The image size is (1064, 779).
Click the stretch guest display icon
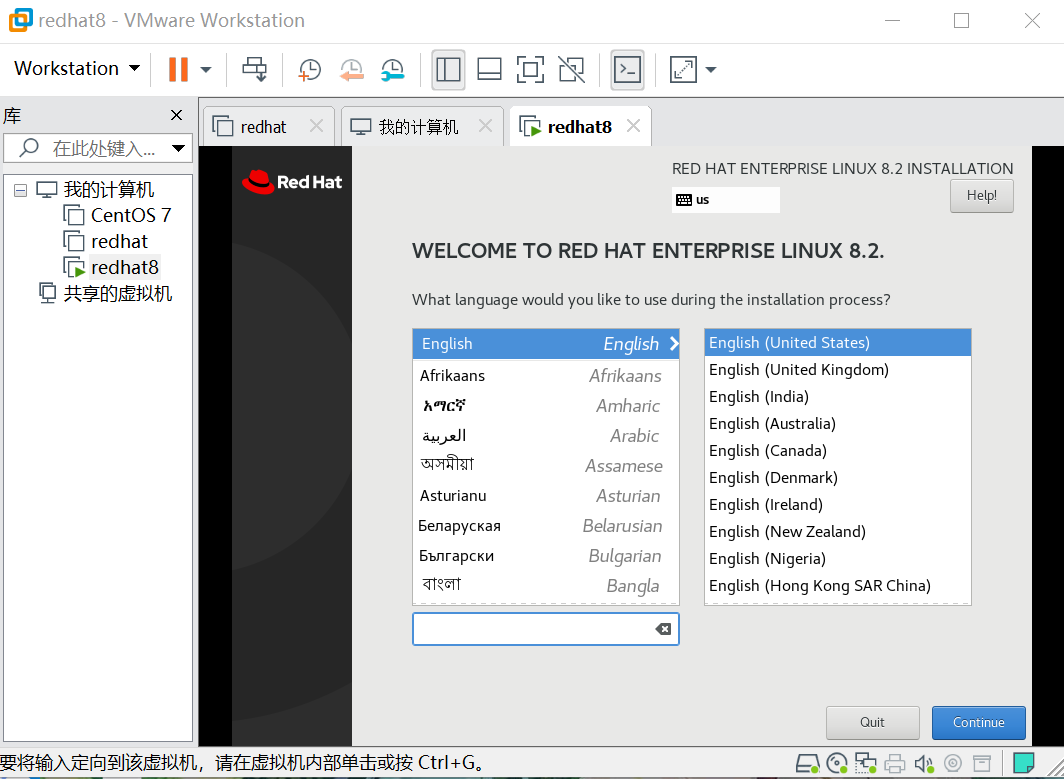(x=683, y=69)
